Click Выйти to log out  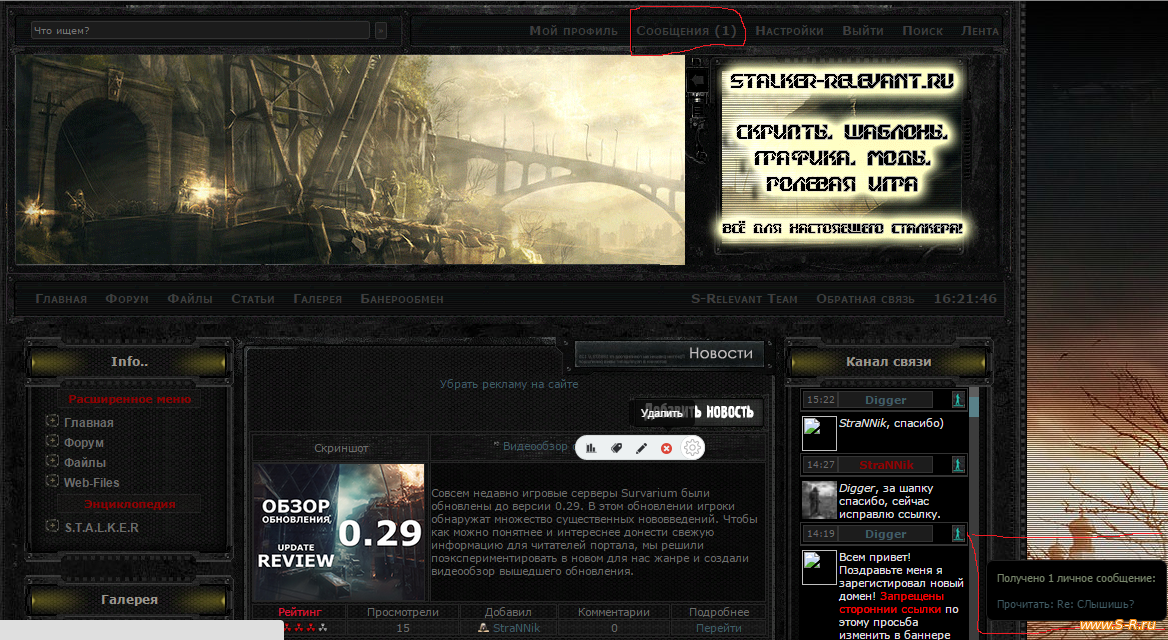pyautogui.click(x=863, y=31)
